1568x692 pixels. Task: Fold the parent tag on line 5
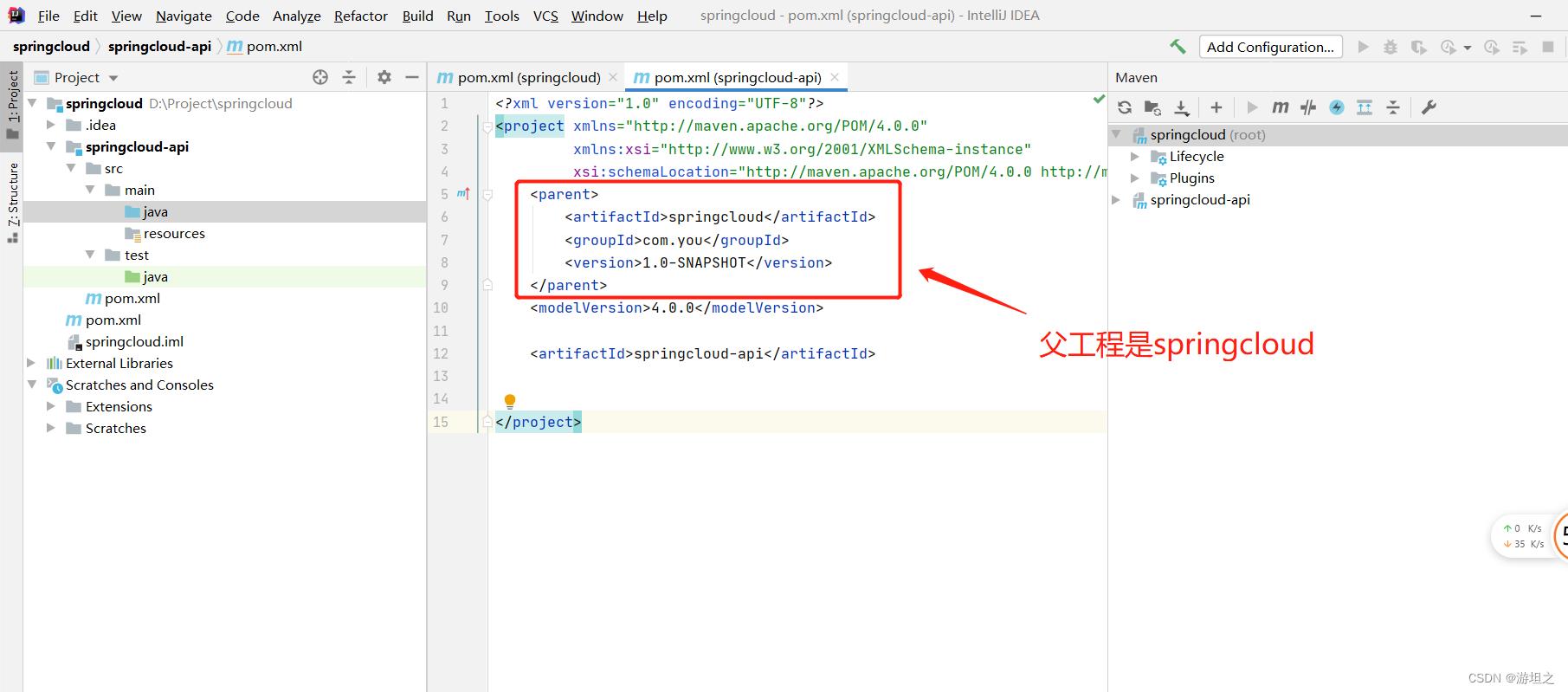[487, 195]
